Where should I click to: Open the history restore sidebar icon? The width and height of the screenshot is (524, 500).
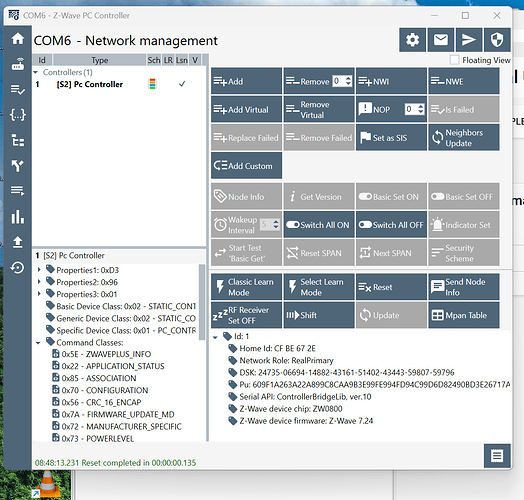click(x=18, y=267)
